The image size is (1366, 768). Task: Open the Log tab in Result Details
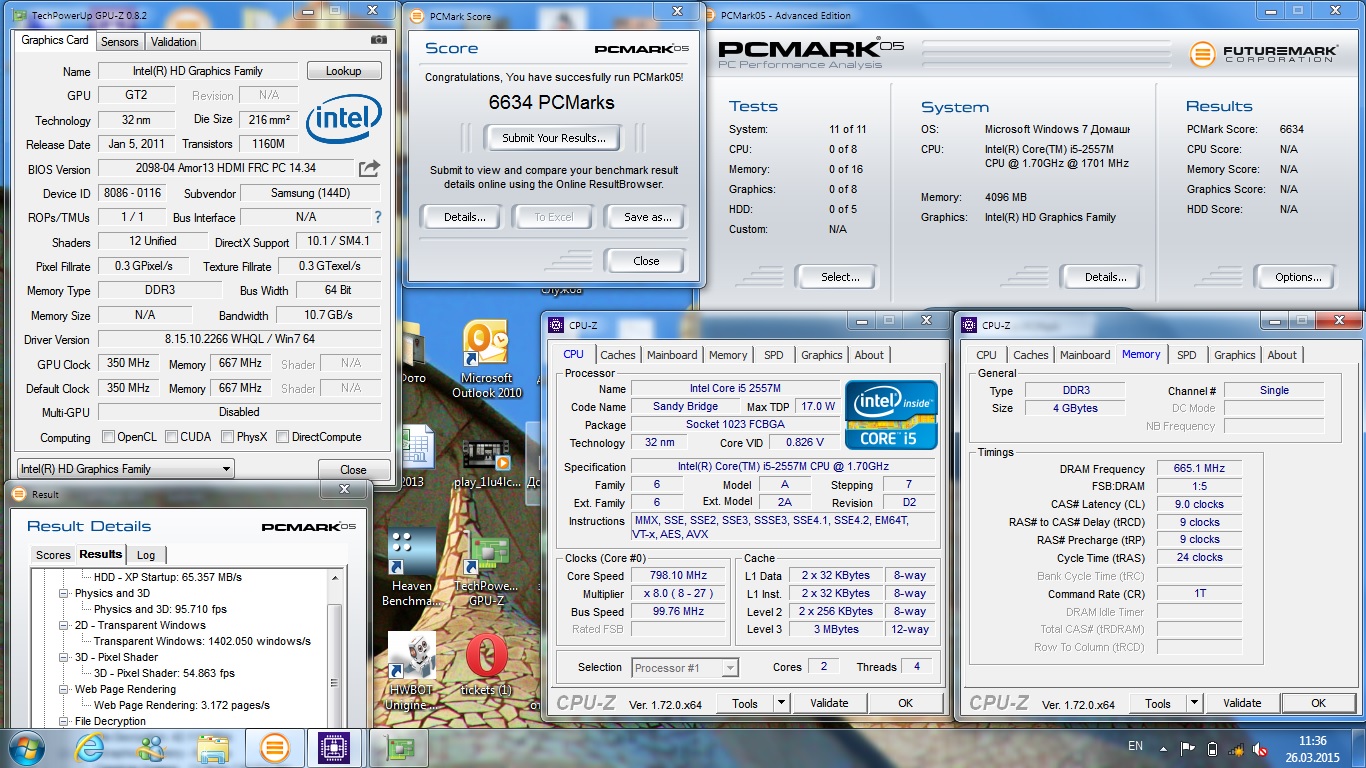(146, 555)
